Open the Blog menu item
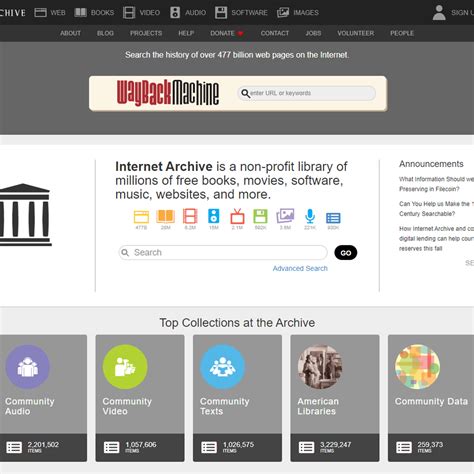474x474 pixels. (105, 33)
